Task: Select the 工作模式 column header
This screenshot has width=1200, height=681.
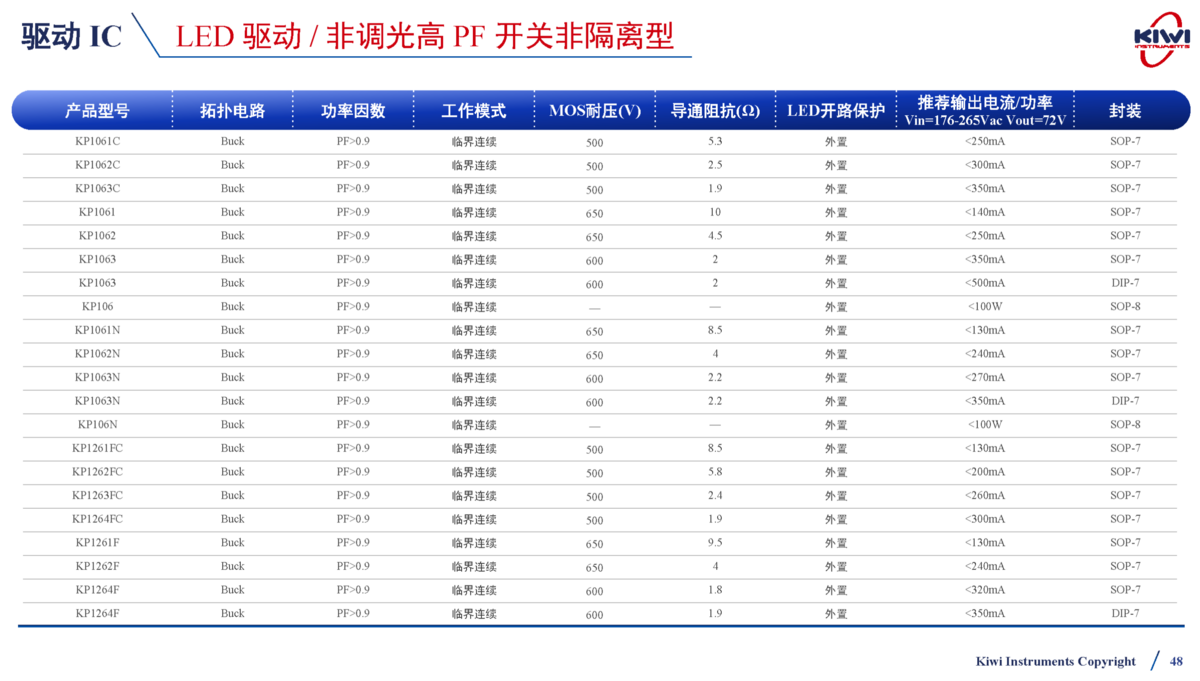Action: pos(474,111)
